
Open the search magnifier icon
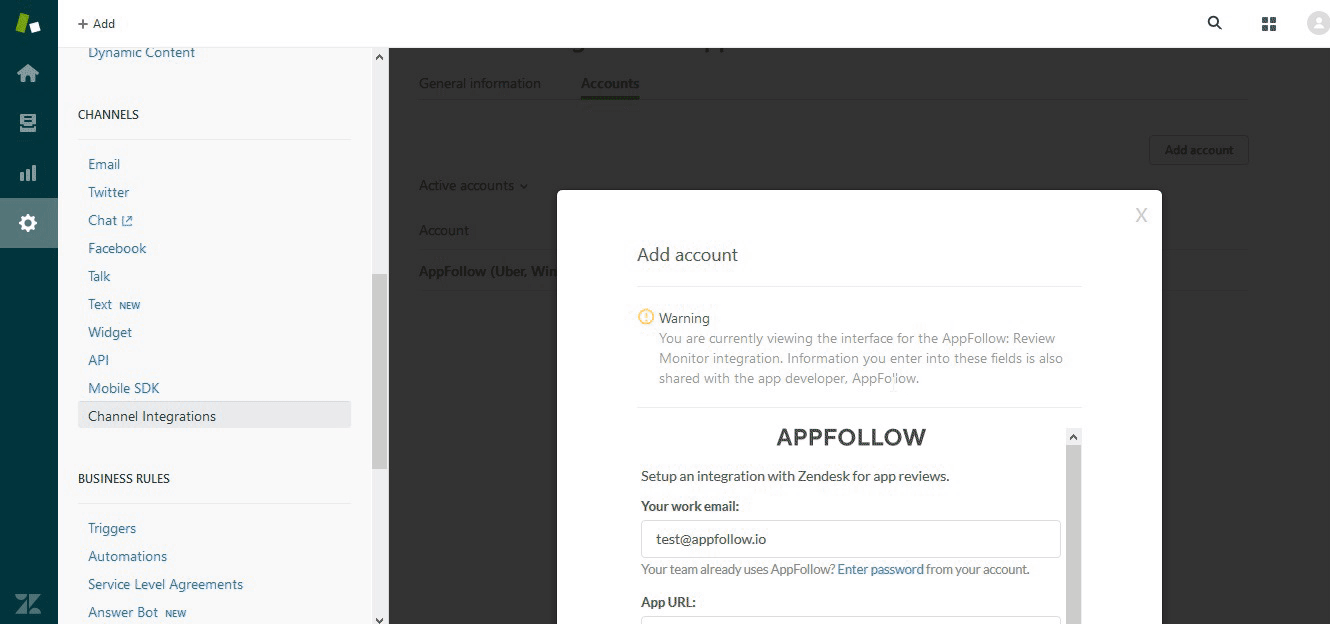coord(1215,23)
